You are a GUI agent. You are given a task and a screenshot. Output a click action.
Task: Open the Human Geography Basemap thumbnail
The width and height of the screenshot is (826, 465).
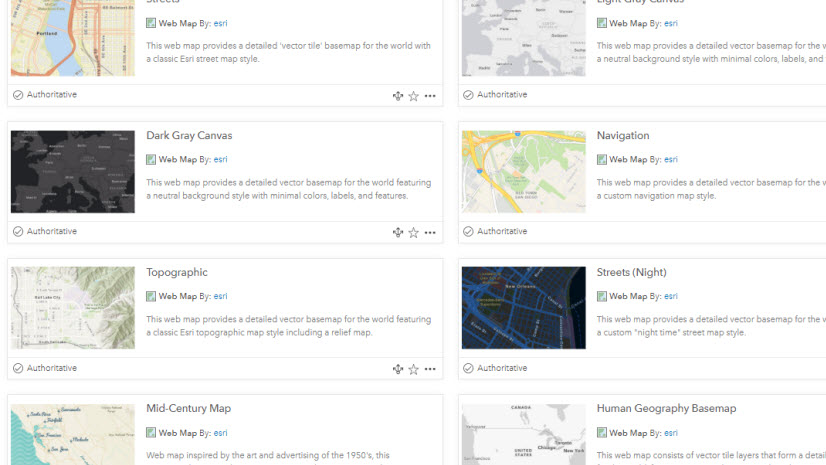point(524,434)
